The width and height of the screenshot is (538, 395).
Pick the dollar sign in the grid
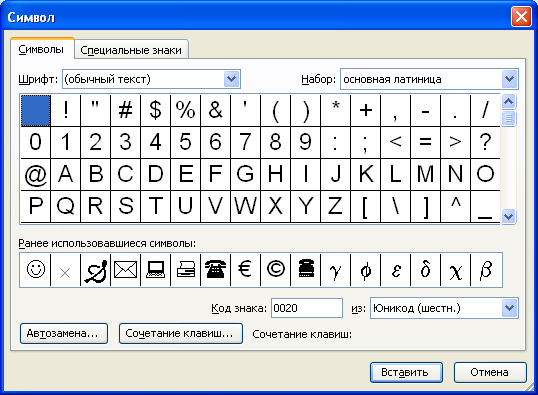click(x=155, y=111)
